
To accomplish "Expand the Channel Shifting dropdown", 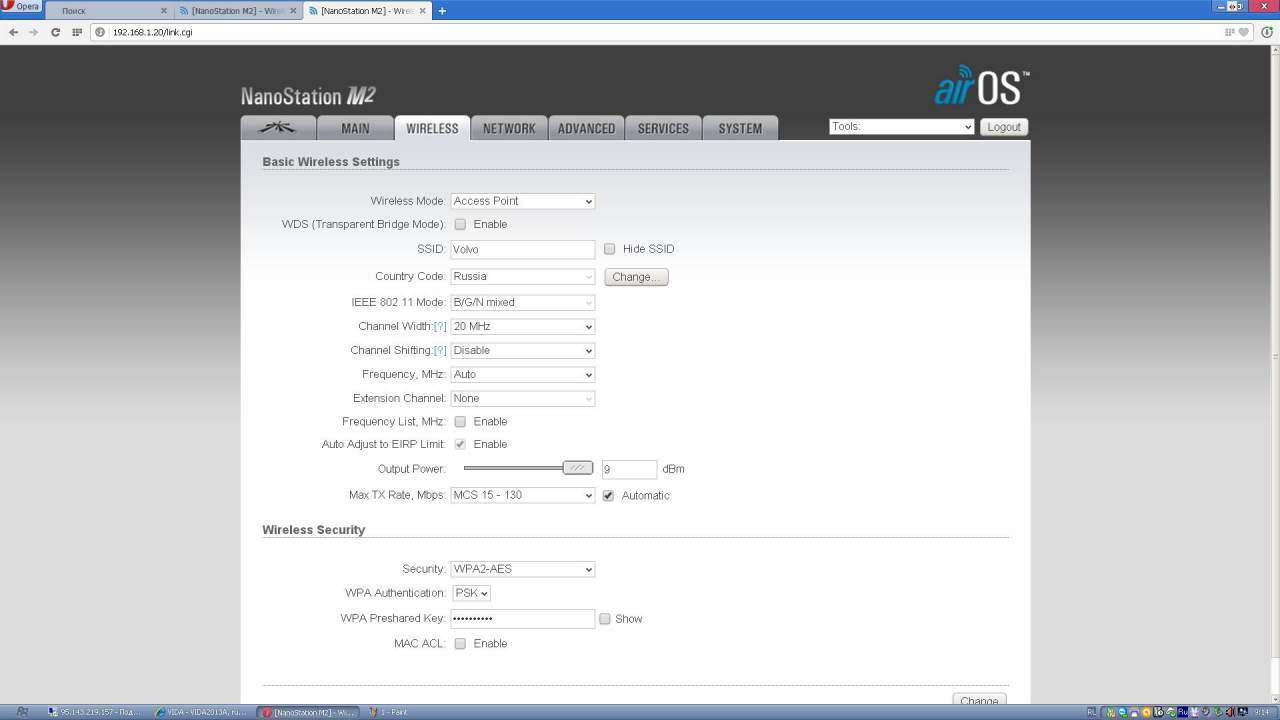I will pyautogui.click(x=523, y=351).
